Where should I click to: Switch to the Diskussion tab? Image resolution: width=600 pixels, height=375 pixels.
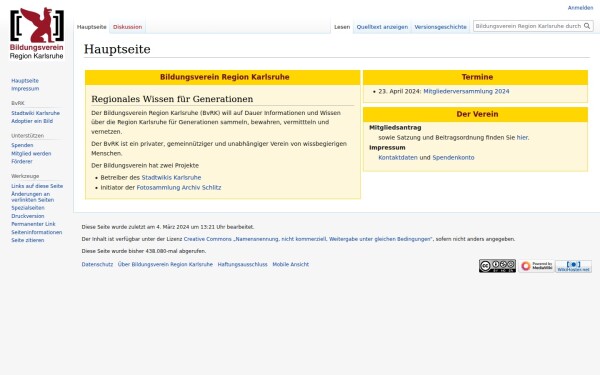[127, 27]
